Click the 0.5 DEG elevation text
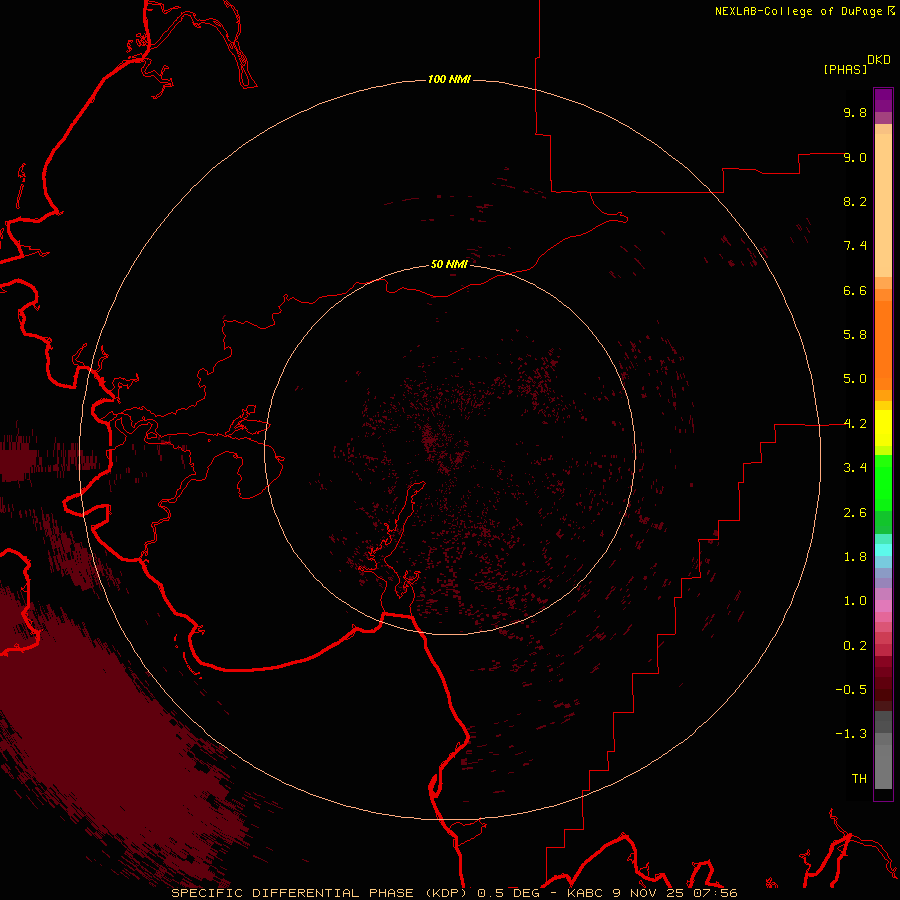The width and height of the screenshot is (900, 900). (x=509, y=893)
